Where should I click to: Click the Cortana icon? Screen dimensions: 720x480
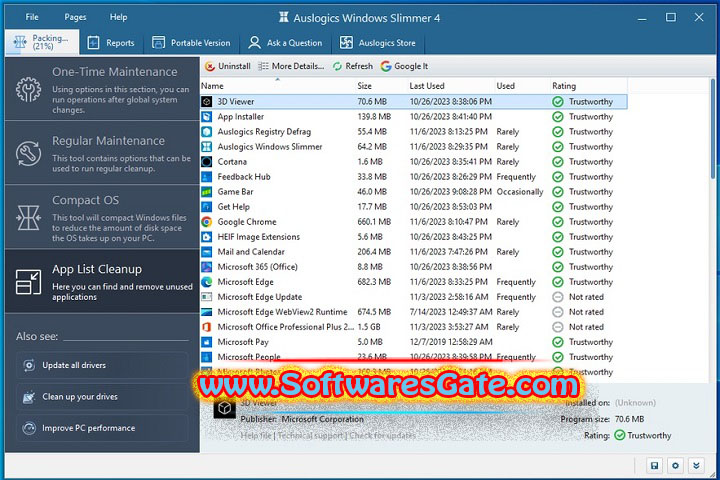pyautogui.click(x=207, y=162)
